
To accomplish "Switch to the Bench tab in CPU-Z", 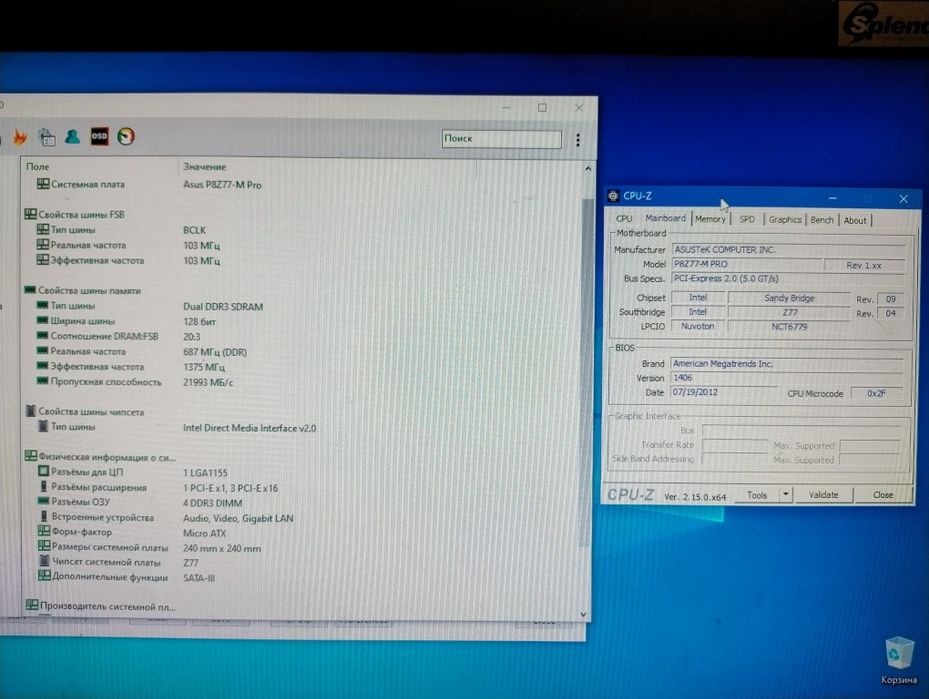I will click(822, 220).
